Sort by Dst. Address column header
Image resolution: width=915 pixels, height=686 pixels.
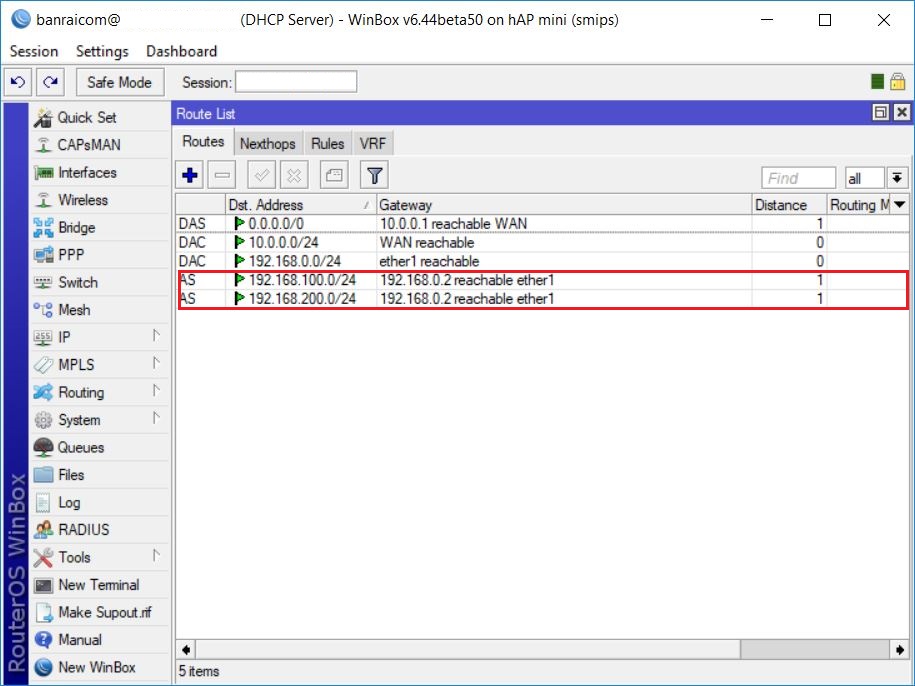(301, 205)
